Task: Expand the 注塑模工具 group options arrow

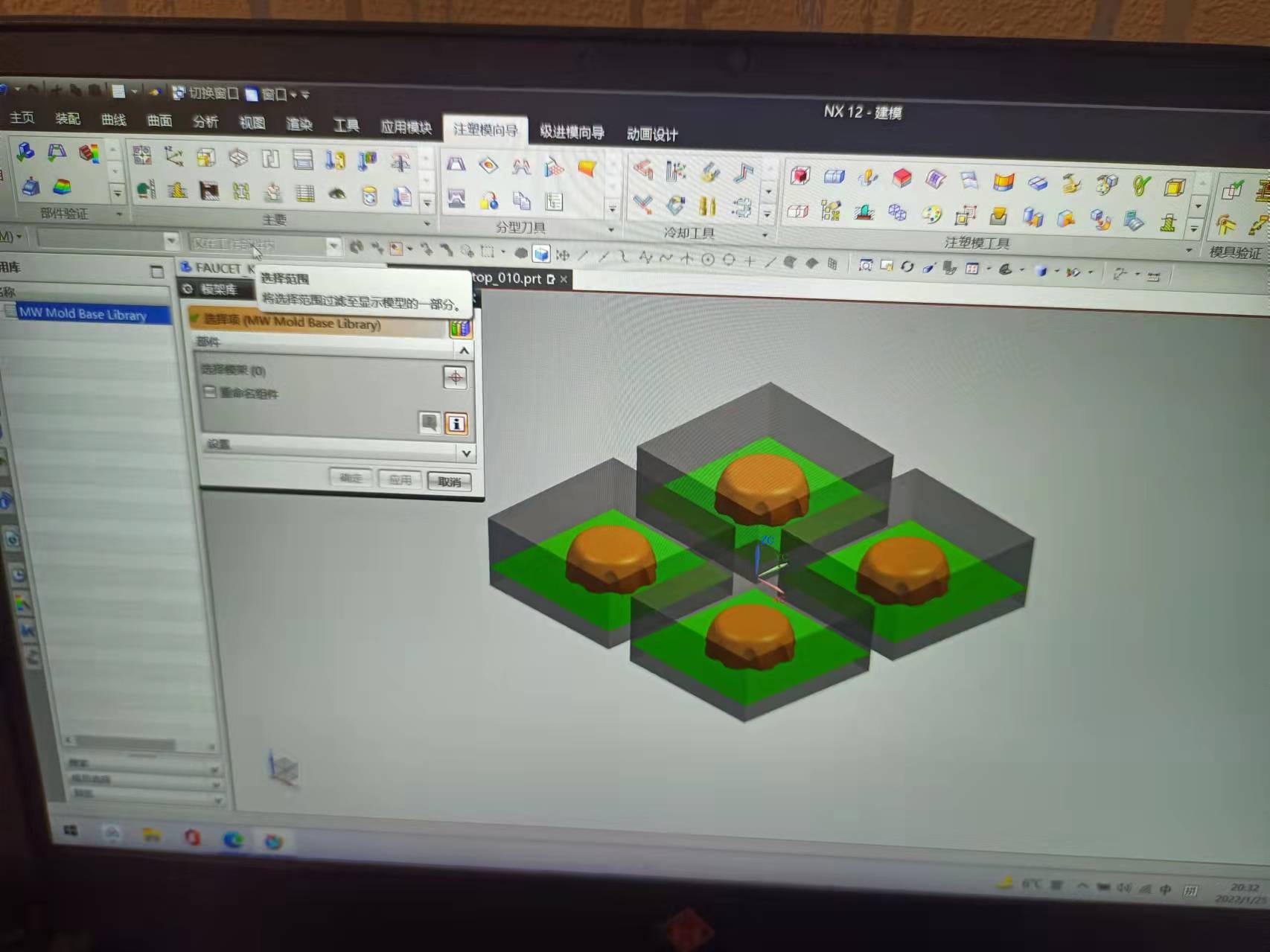Action: pyautogui.click(x=1189, y=250)
